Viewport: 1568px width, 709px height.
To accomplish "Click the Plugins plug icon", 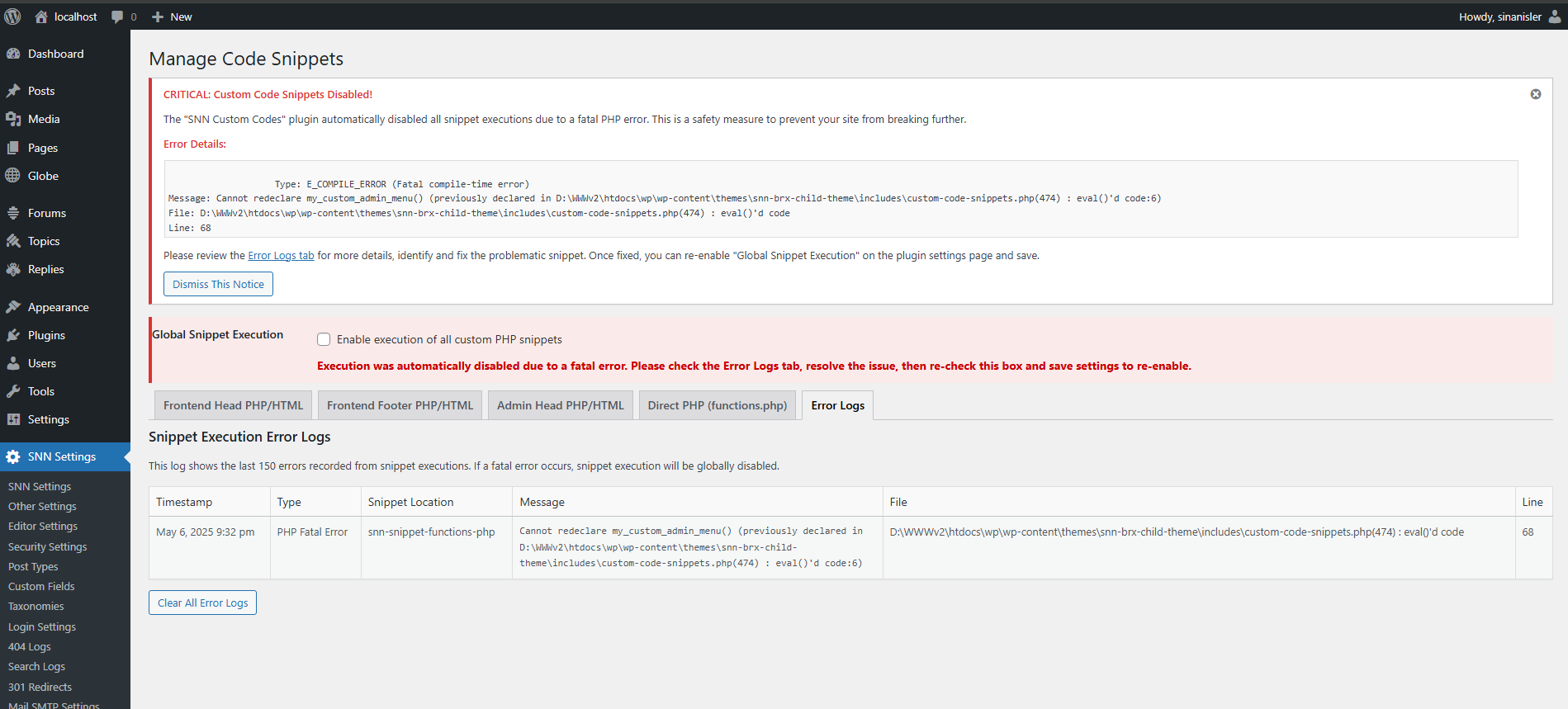I will (x=13, y=335).
